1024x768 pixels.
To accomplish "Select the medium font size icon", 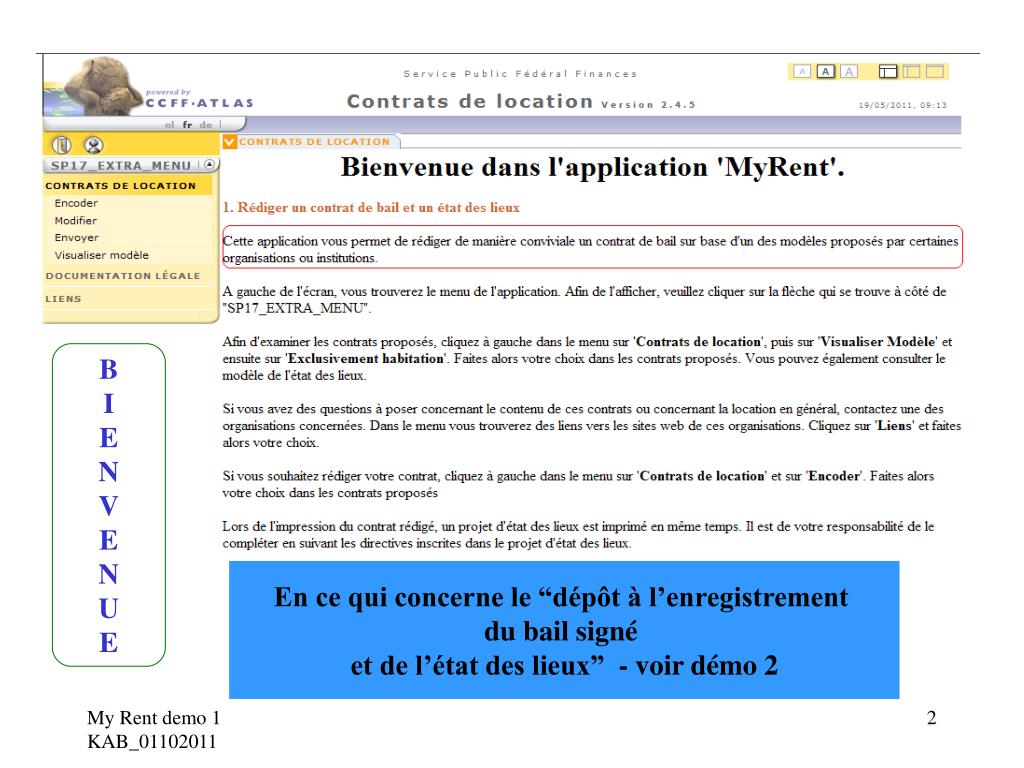I will click(825, 71).
